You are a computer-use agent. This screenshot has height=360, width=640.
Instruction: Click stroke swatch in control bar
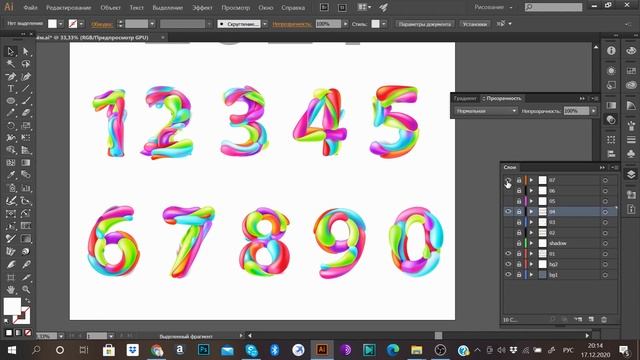73,24
